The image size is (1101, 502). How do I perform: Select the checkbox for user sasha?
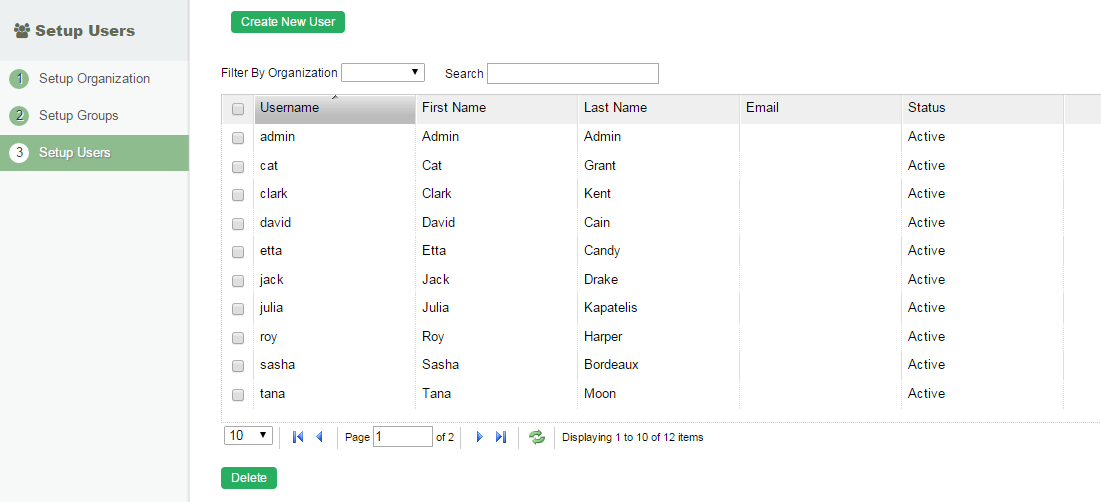[238, 366]
